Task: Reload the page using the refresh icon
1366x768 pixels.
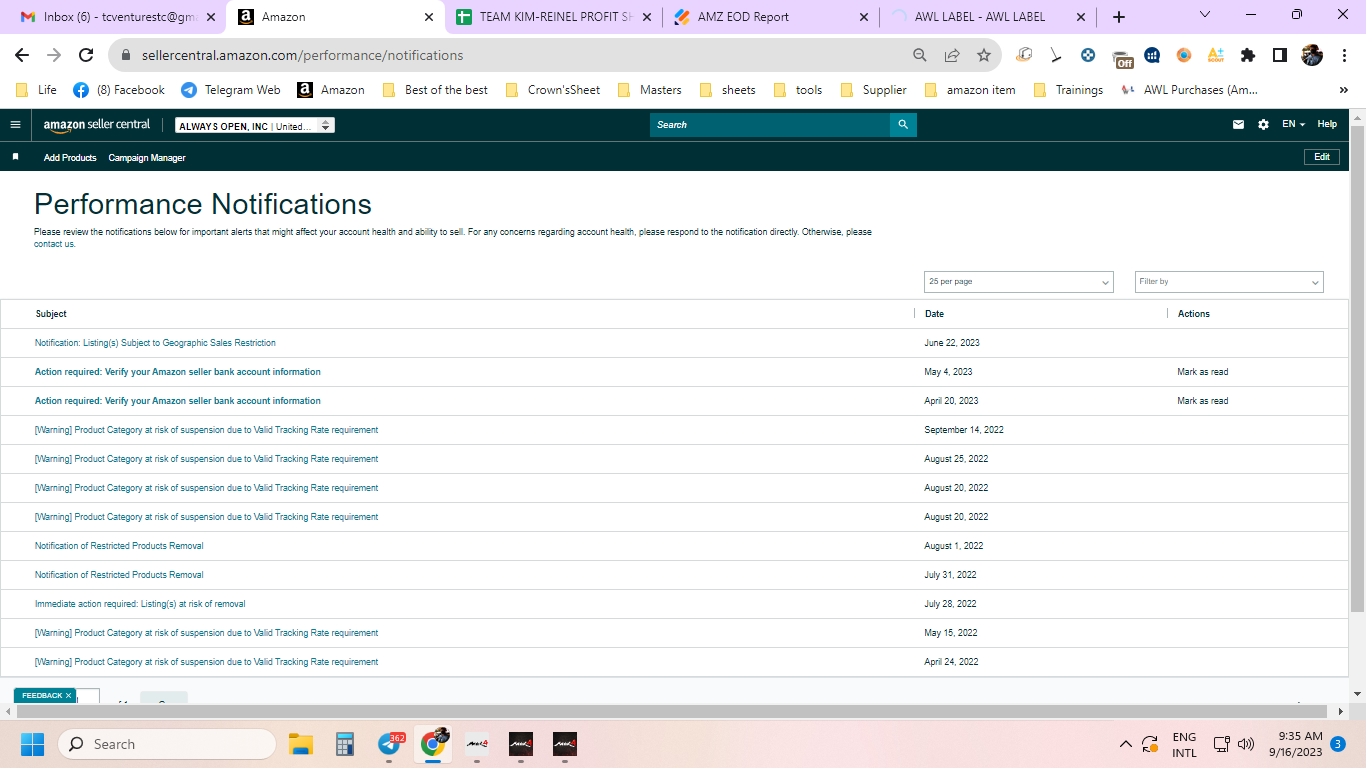Action: point(86,55)
